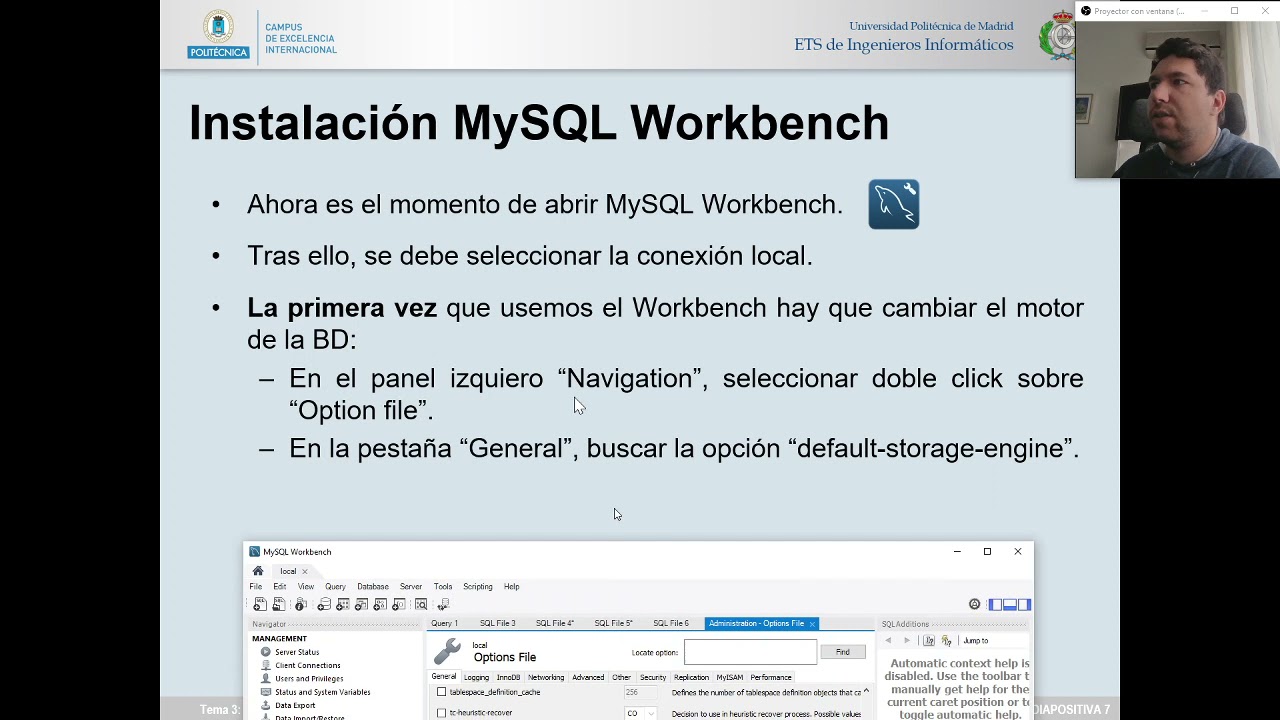Switch to the SQL File 6 tab
This screenshot has width=1280, height=720.
tap(671, 623)
